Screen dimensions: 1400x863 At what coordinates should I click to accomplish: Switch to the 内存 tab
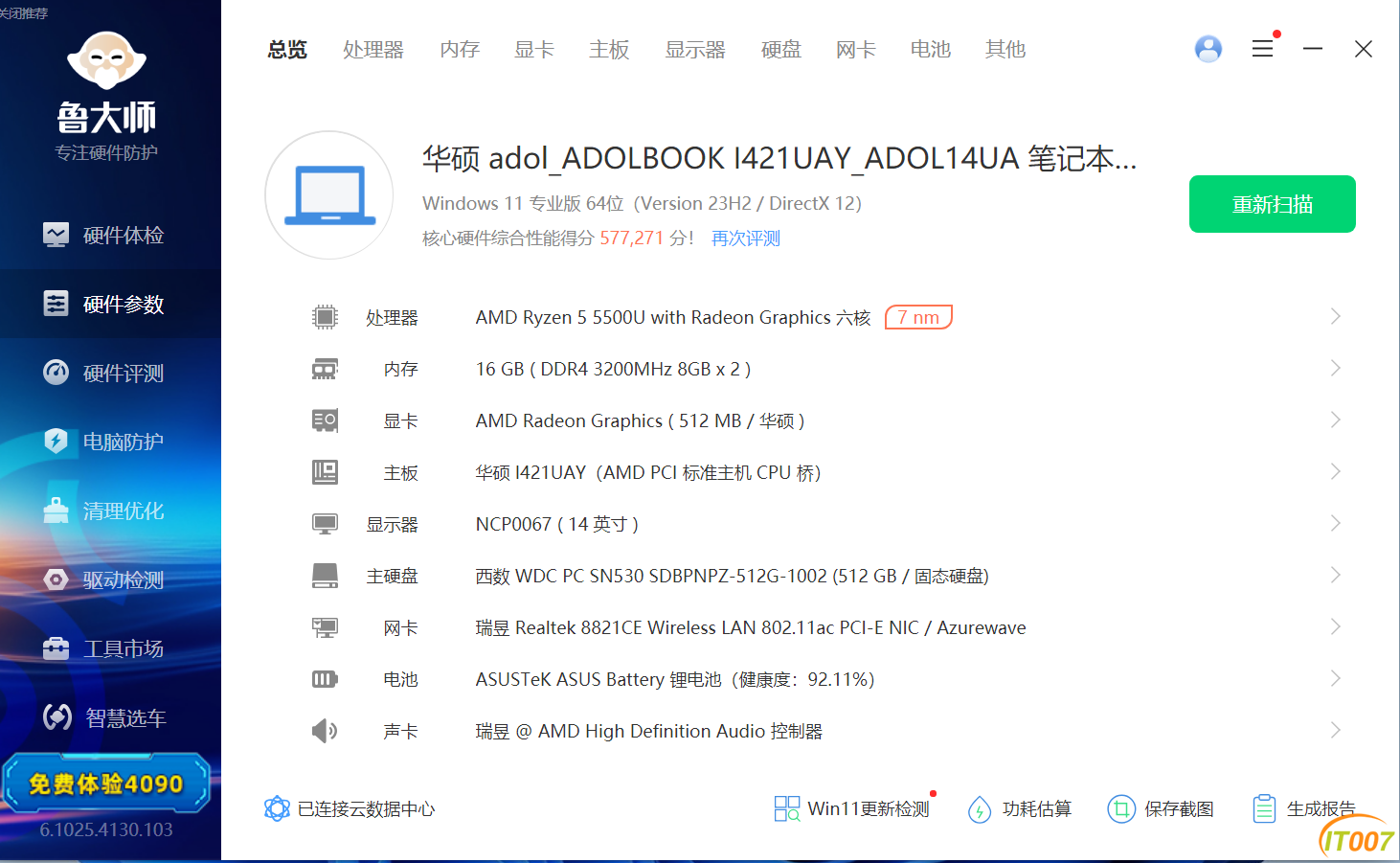(x=460, y=49)
